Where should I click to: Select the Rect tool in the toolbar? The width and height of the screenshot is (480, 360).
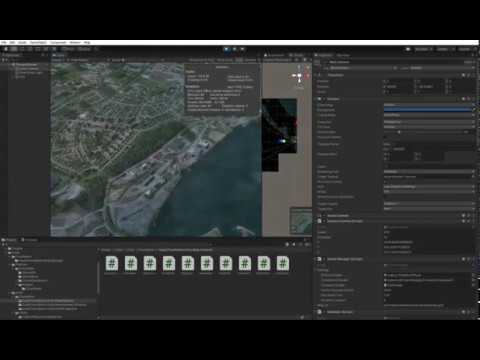38,49
